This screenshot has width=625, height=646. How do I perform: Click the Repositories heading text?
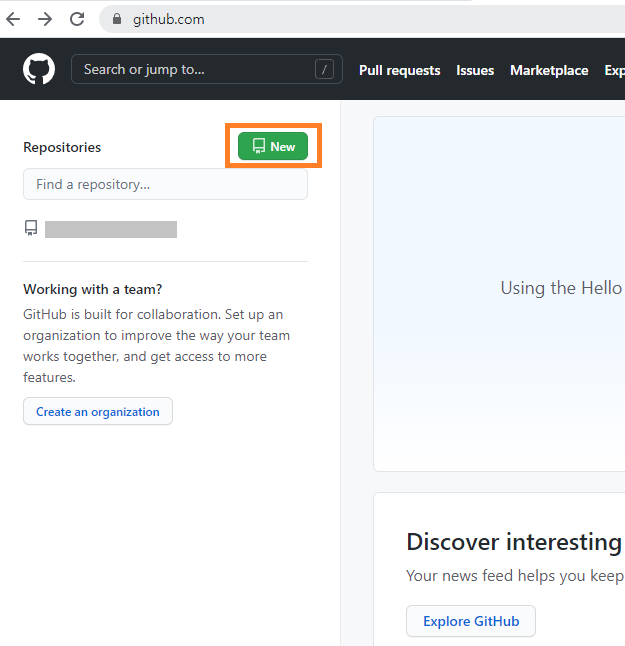(x=62, y=147)
